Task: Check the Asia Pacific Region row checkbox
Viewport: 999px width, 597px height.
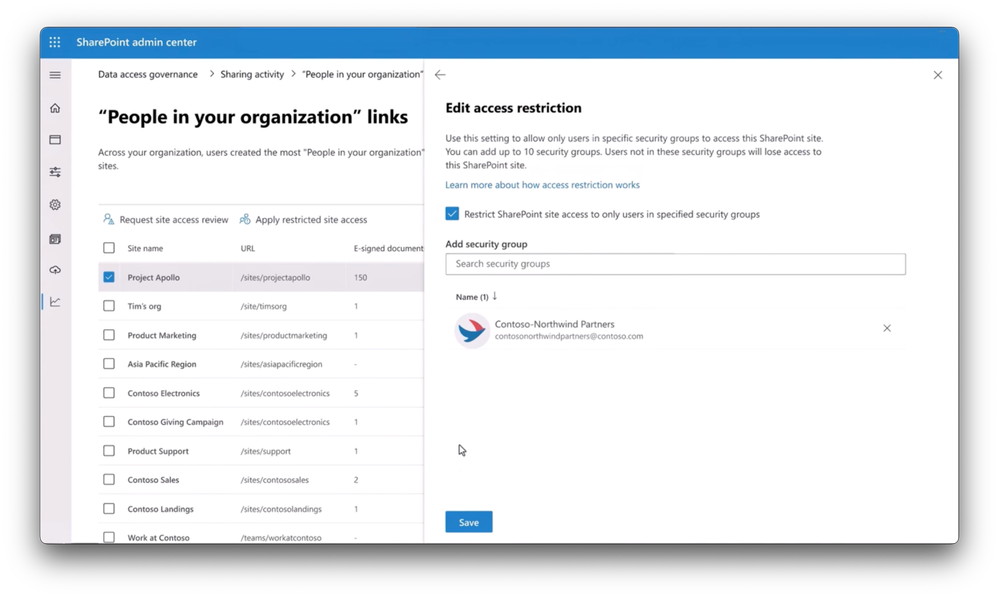Action: [109, 364]
